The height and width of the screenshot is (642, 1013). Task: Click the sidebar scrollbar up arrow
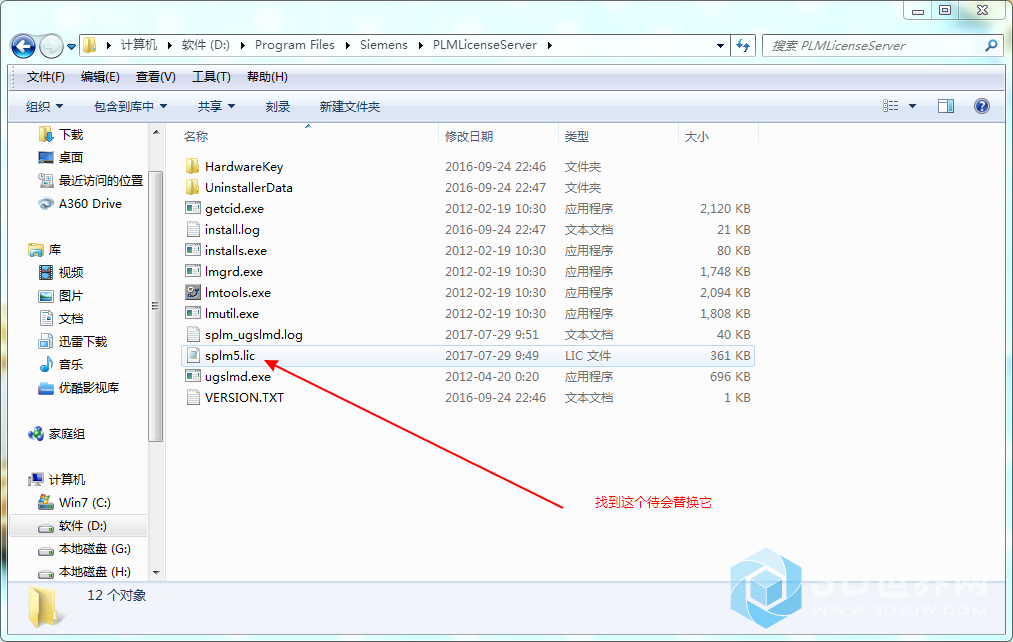click(156, 132)
